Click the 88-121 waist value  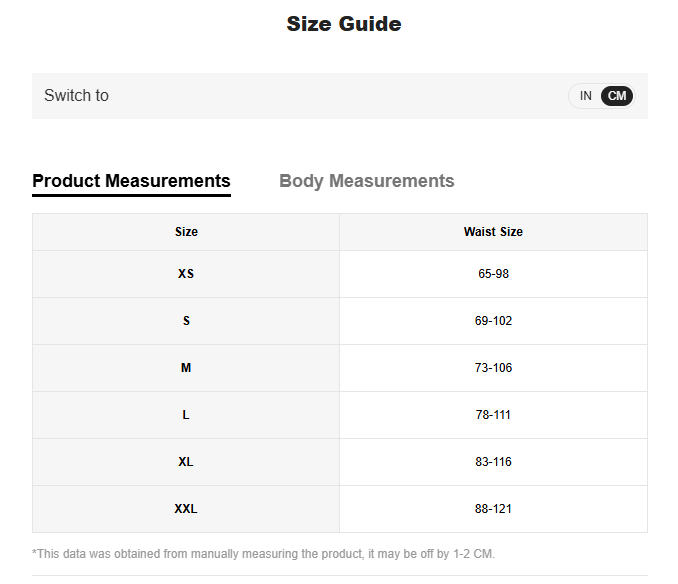(493, 509)
